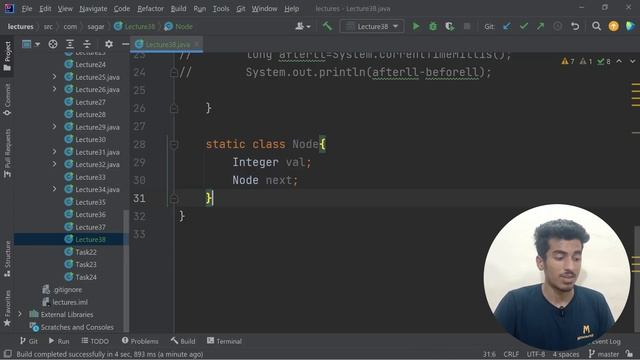Open Project view mode dropdown
The width and height of the screenshot is (640, 360).
point(31,44)
